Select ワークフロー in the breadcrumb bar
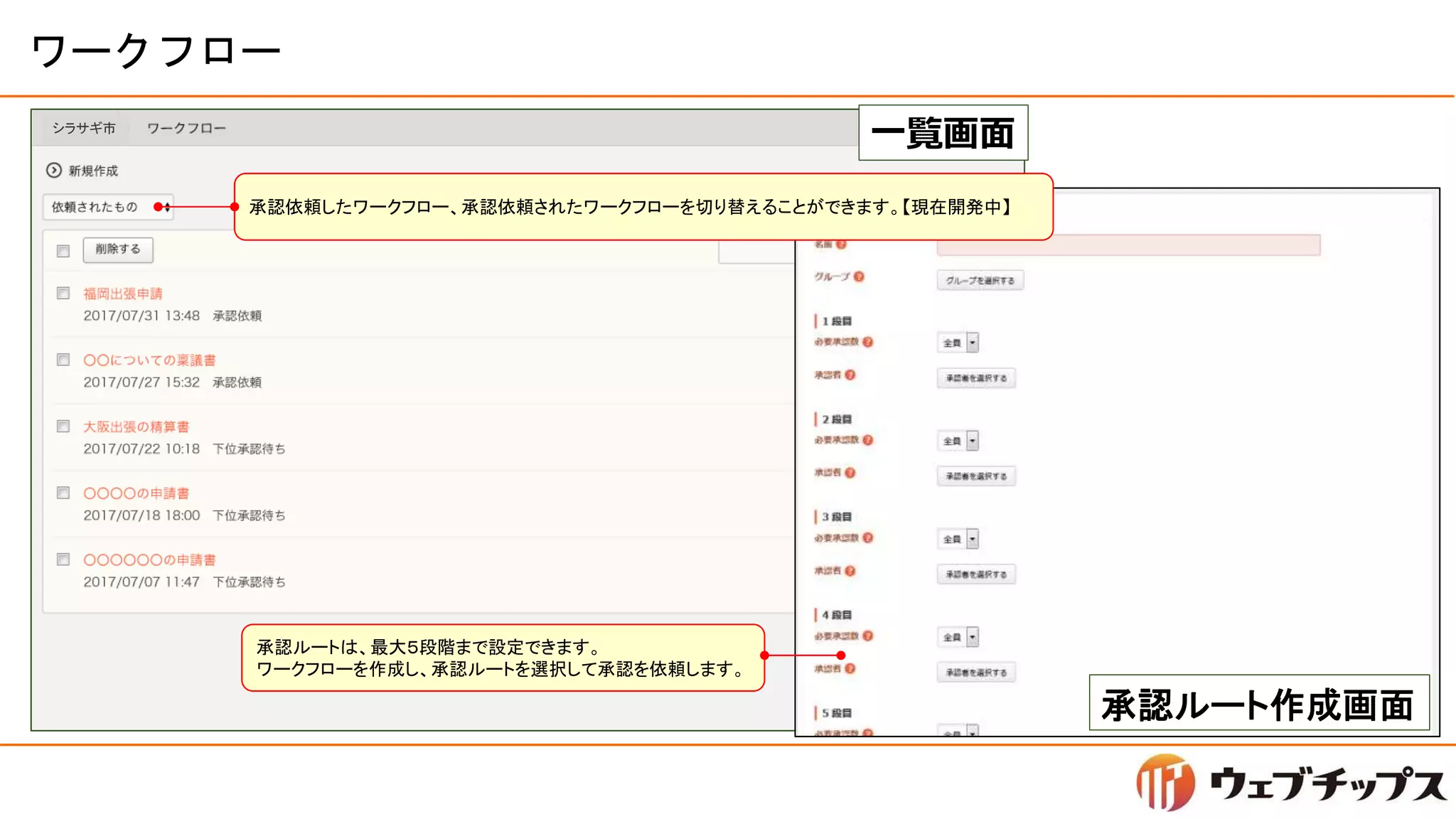This screenshot has height=819, width=1456. coord(186,128)
